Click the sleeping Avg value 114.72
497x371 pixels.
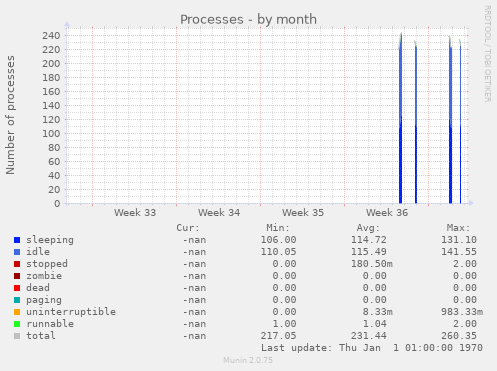[x=369, y=240]
